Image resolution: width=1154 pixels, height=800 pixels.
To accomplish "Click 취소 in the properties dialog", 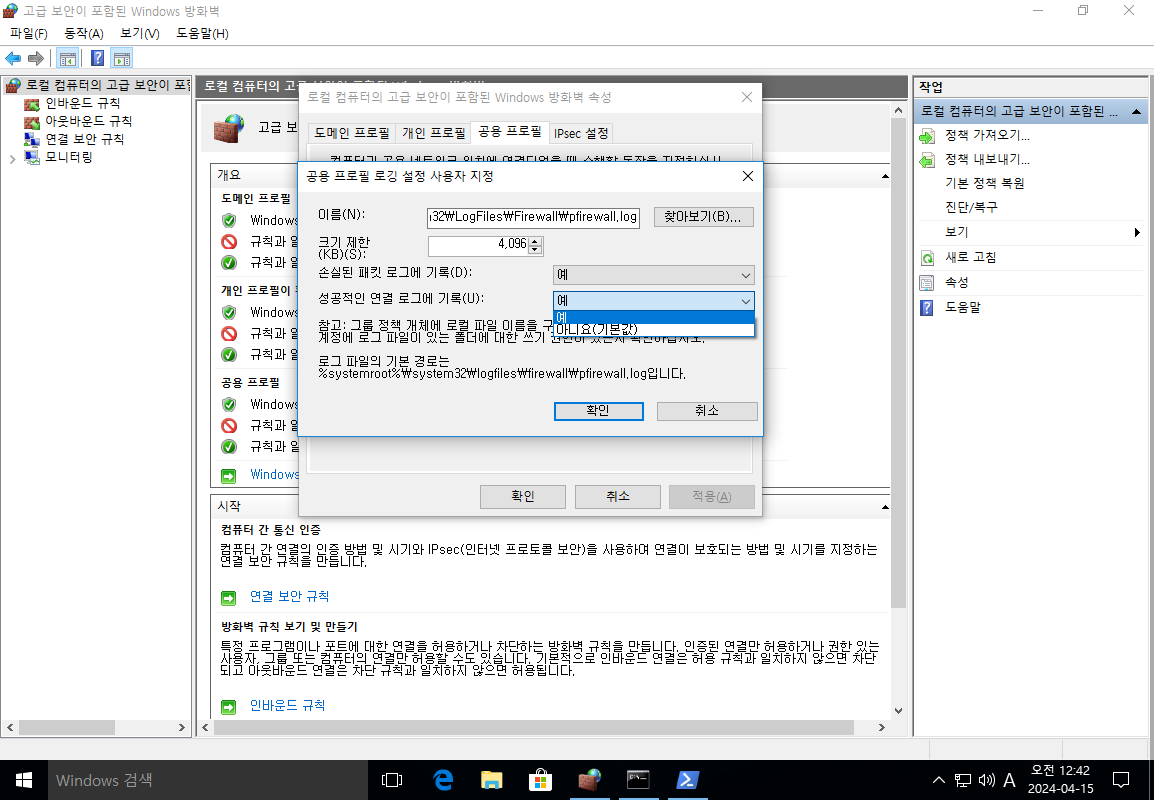I will pyautogui.click(x=617, y=497).
